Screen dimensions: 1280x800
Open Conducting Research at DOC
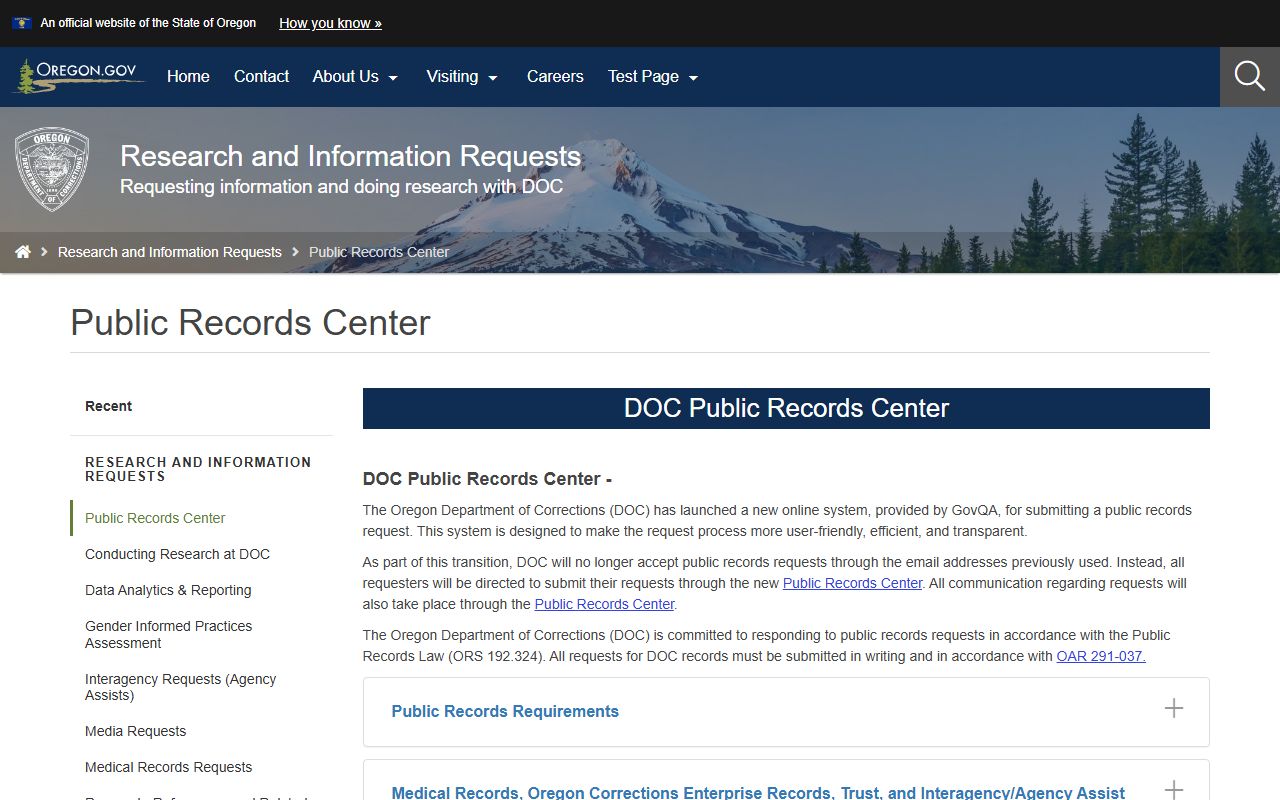[x=177, y=554]
